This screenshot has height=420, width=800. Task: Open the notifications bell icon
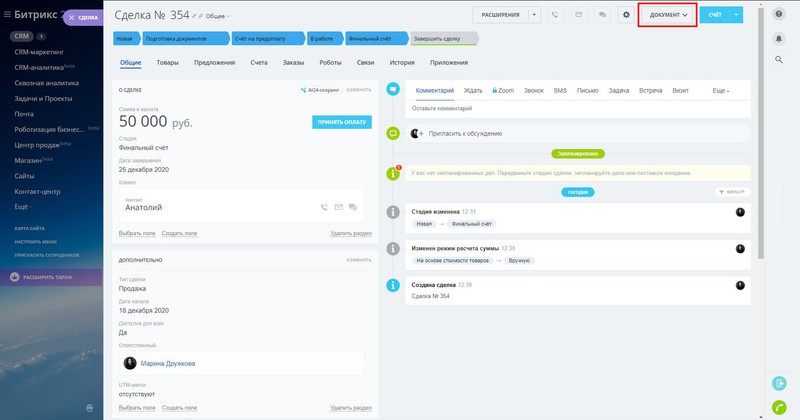point(778,38)
